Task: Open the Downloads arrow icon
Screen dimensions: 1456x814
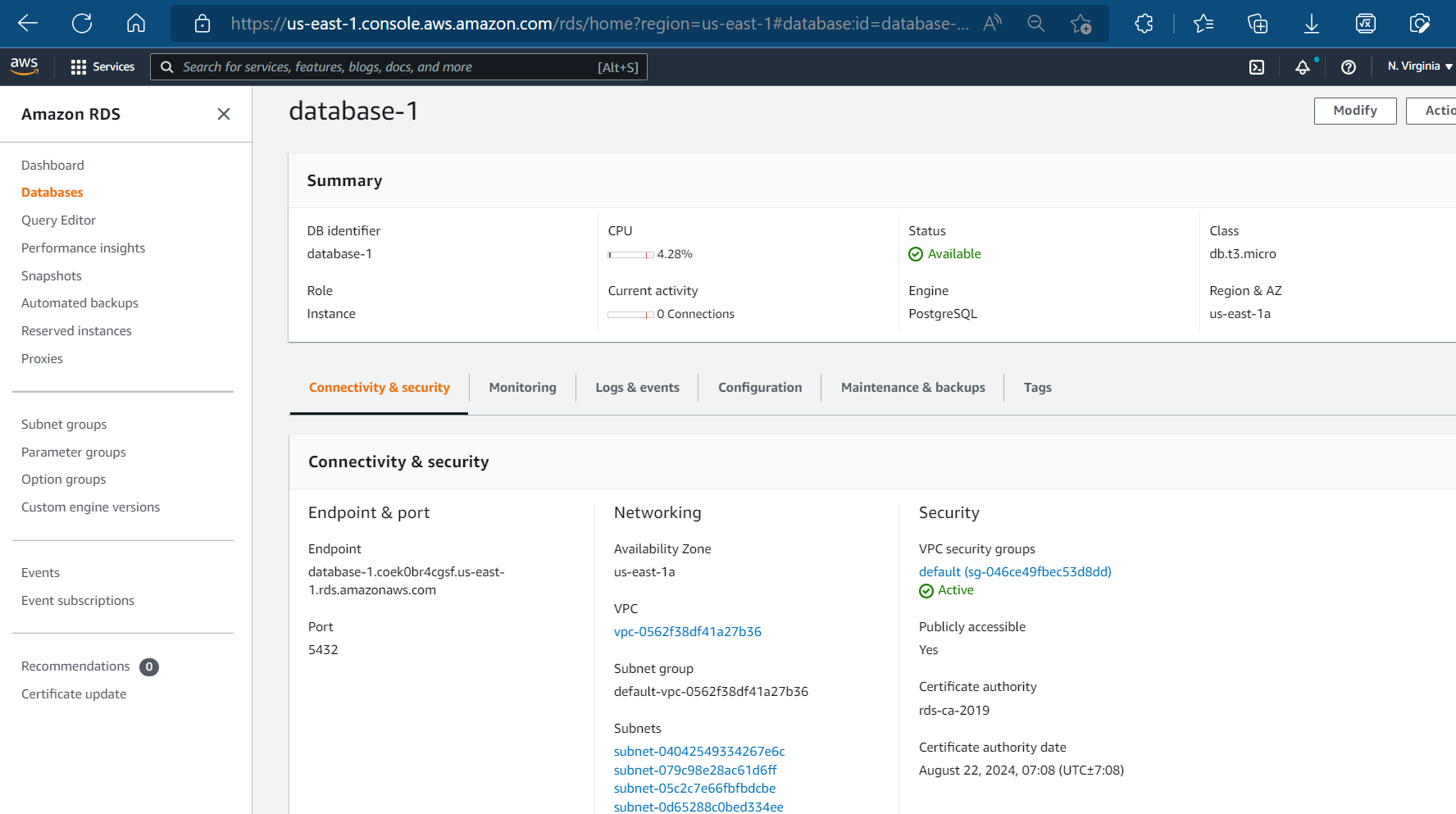Action: (x=1312, y=24)
